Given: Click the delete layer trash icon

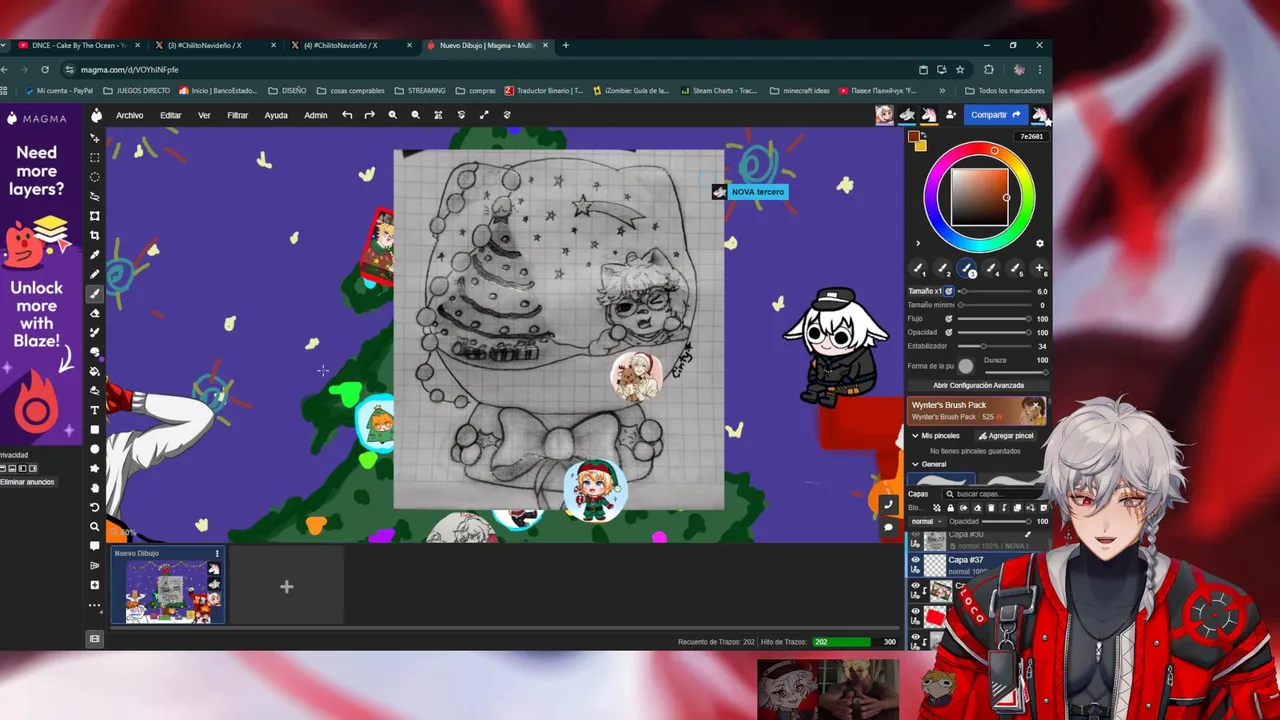Looking at the screenshot, I should point(990,508).
